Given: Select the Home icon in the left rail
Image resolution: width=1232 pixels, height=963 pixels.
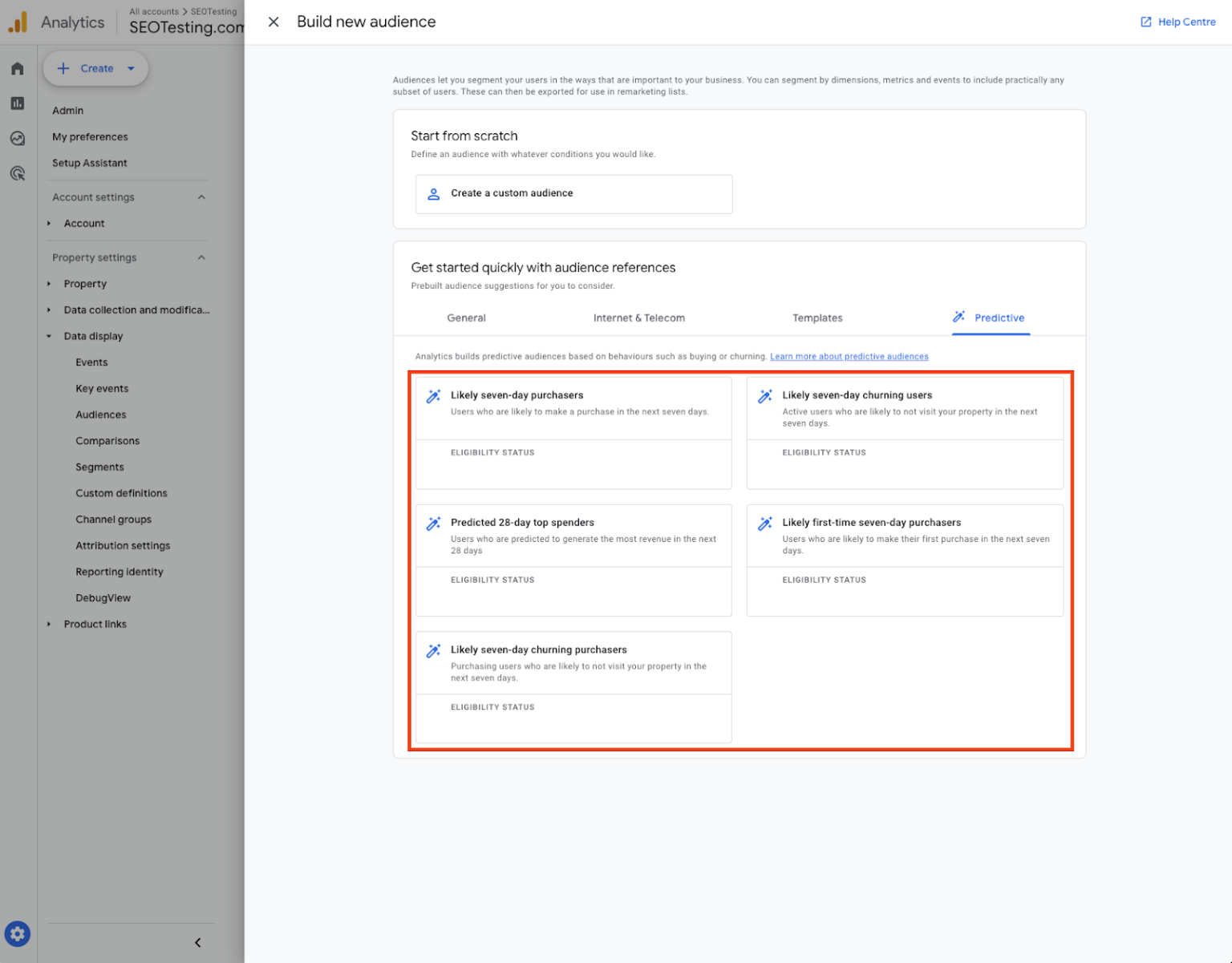Looking at the screenshot, I should (17, 68).
